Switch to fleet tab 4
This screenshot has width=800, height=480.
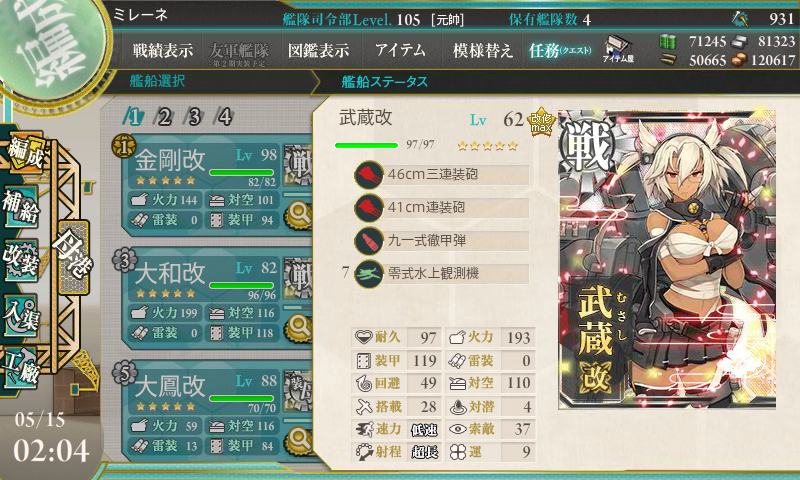224,117
